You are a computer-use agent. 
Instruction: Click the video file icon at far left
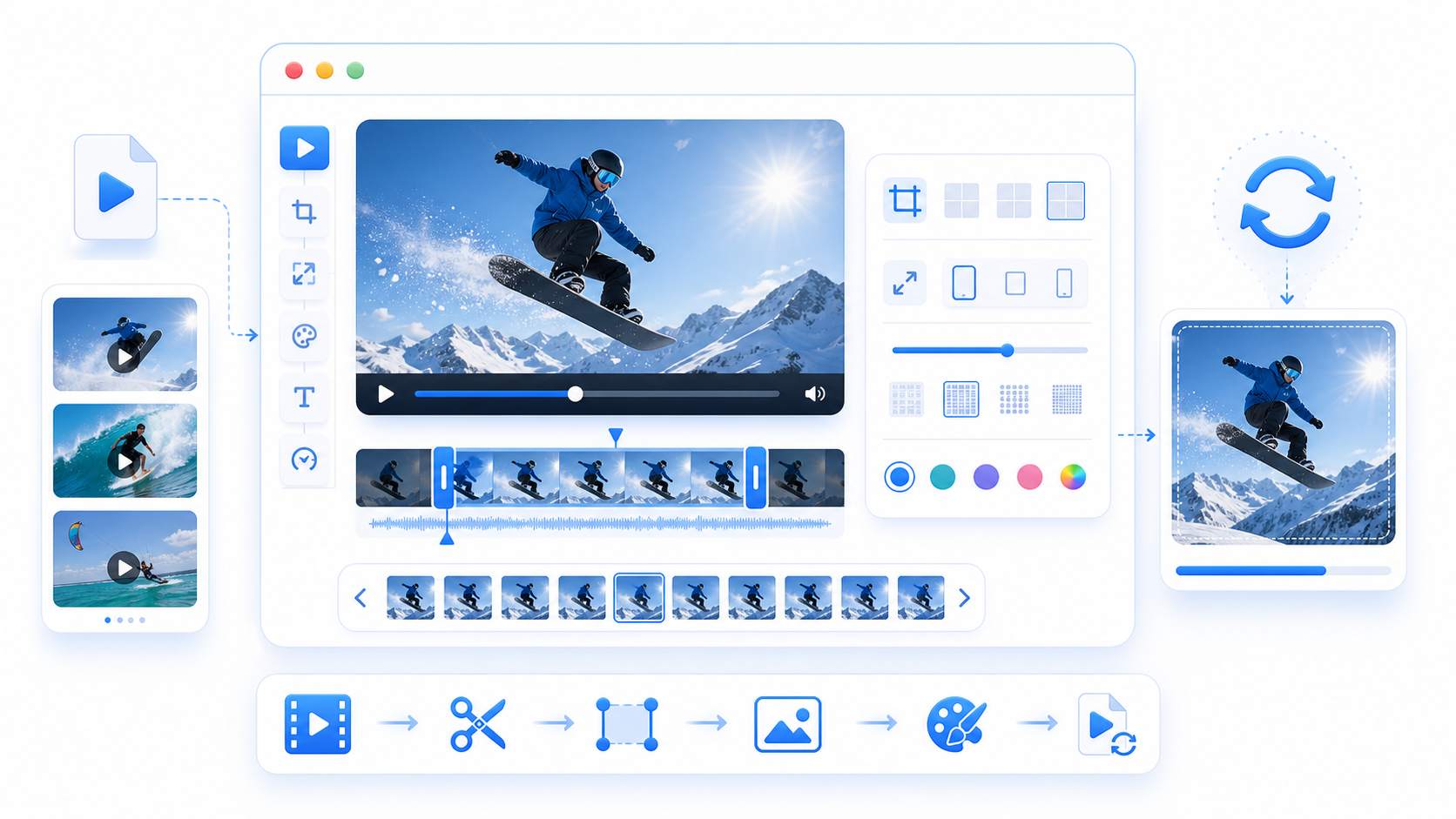(116, 187)
